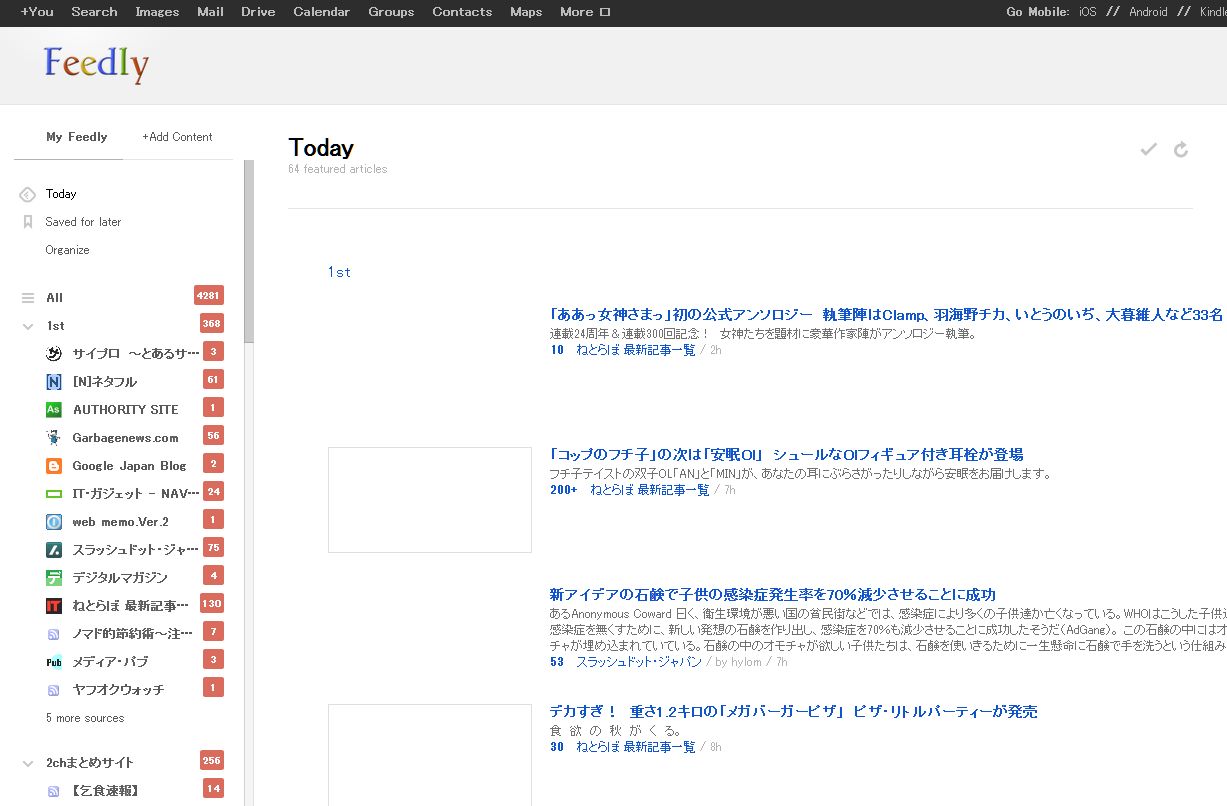1227x806 pixels.
Task: Click the メディア・パブ Pub favicon
Action: [x=54, y=661]
